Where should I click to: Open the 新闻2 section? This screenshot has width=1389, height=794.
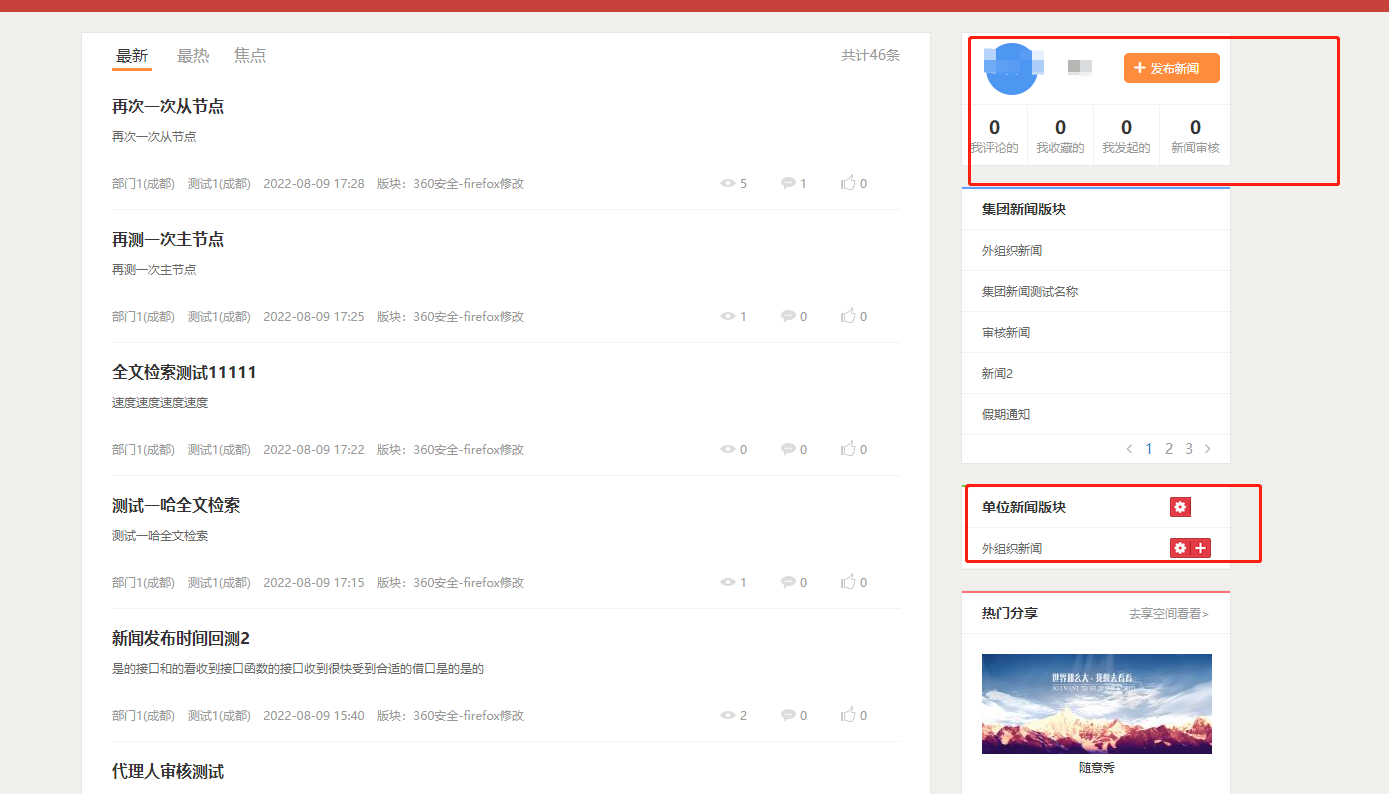click(x=997, y=373)
